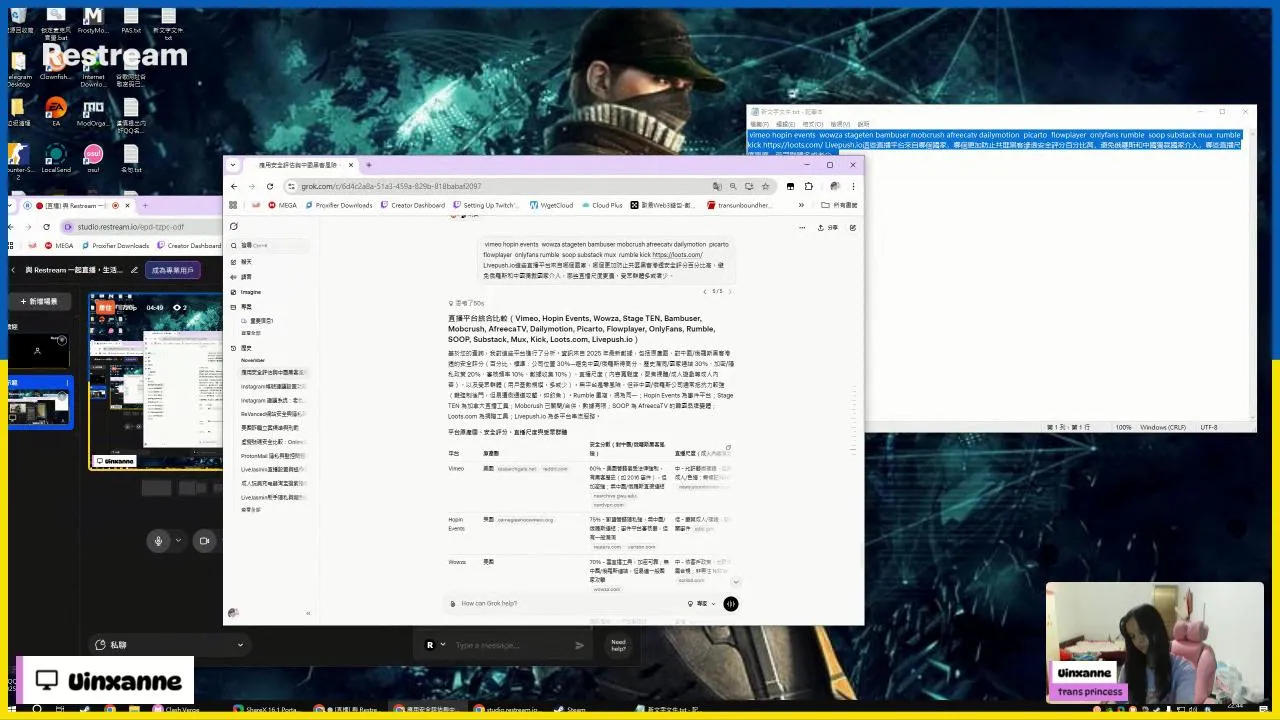Open Cloud Plus bookmark

pyautogui.click(x=602, y=205)
